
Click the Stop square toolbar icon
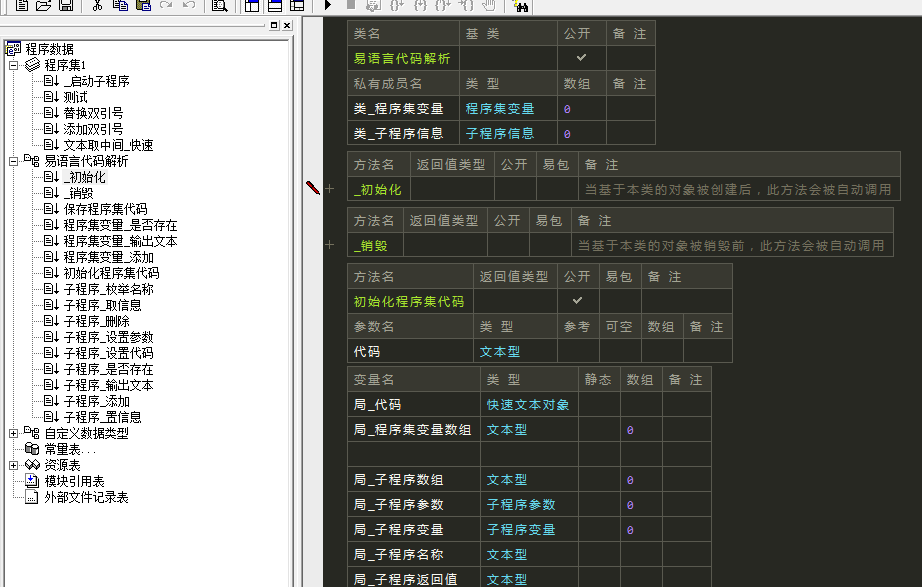click(x=350, y=5)
